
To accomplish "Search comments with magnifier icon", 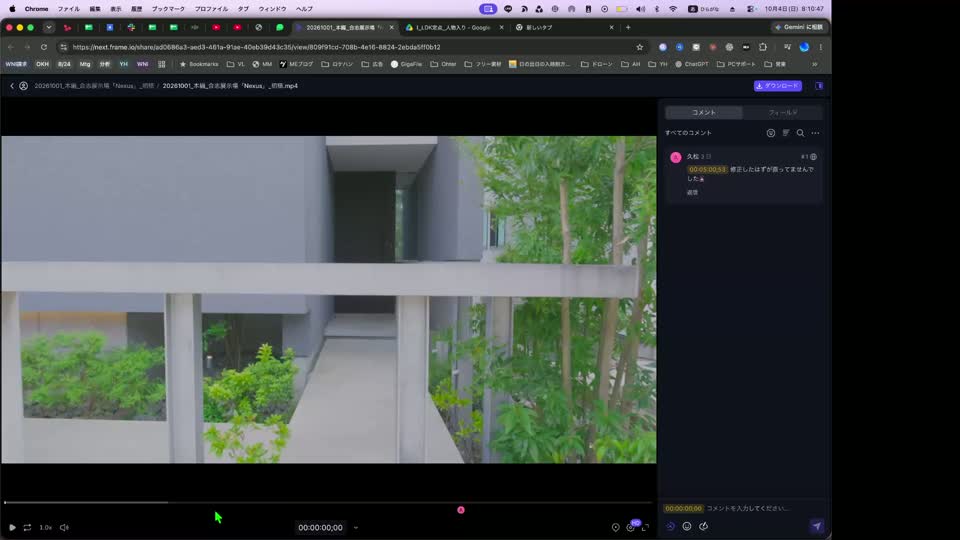I will [800, 133].
